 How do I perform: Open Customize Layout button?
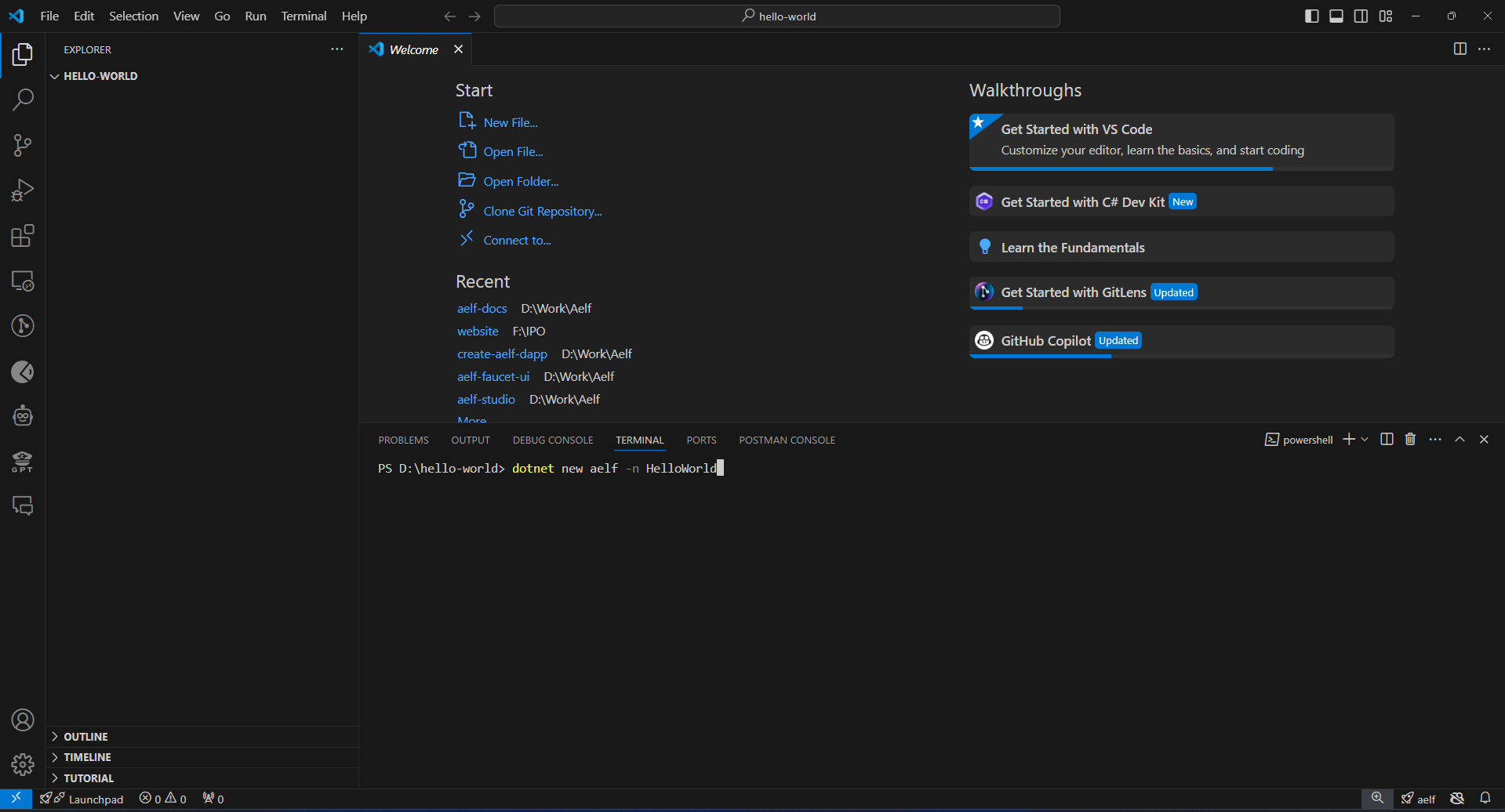[1386, 16]
